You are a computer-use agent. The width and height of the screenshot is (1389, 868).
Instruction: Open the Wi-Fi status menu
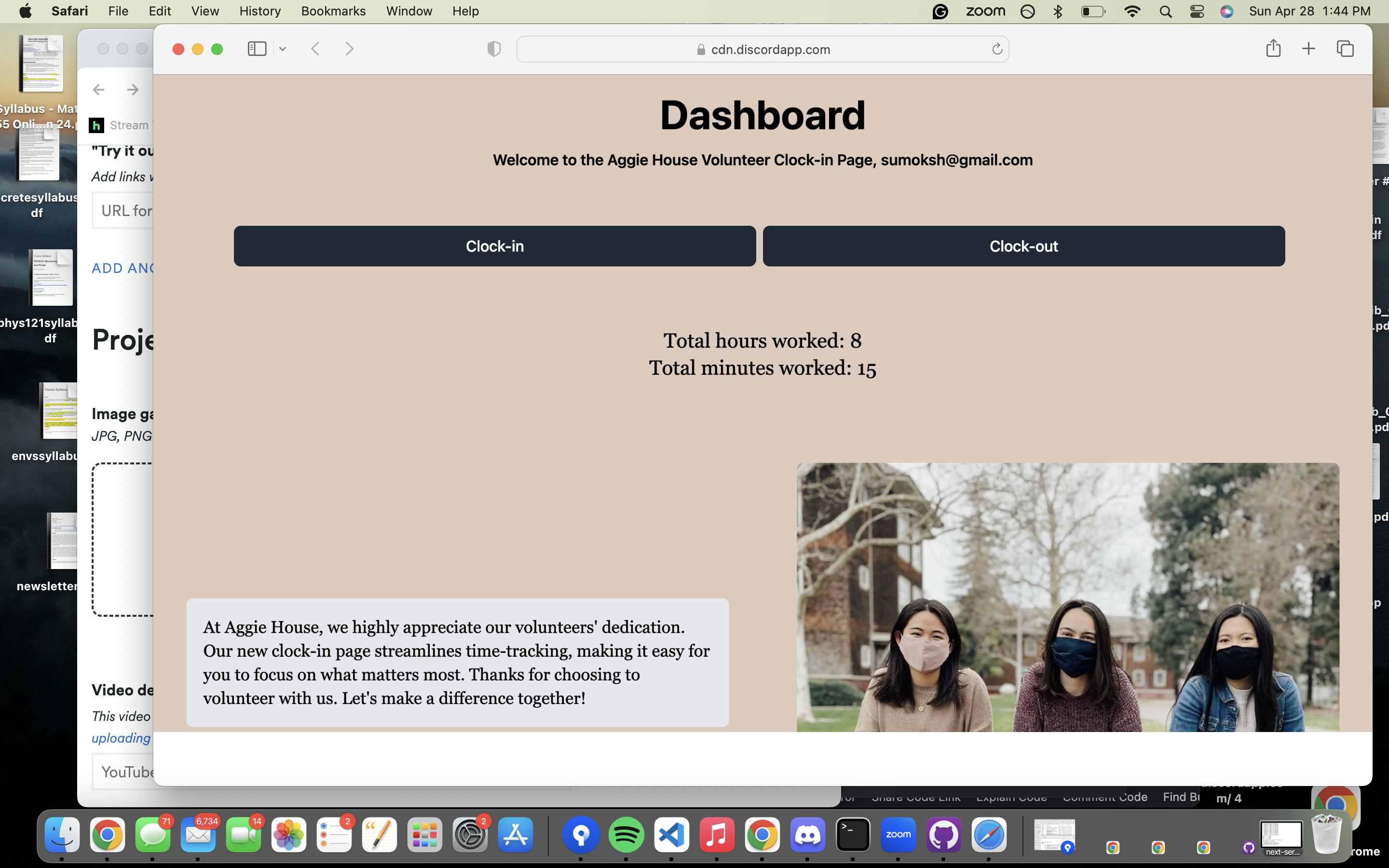click(1132, 12)
